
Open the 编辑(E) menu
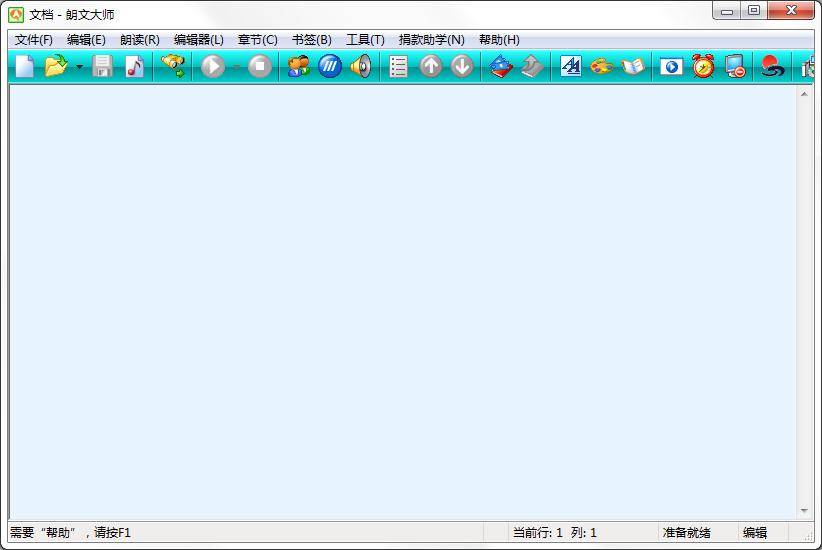tap(86, 40)
